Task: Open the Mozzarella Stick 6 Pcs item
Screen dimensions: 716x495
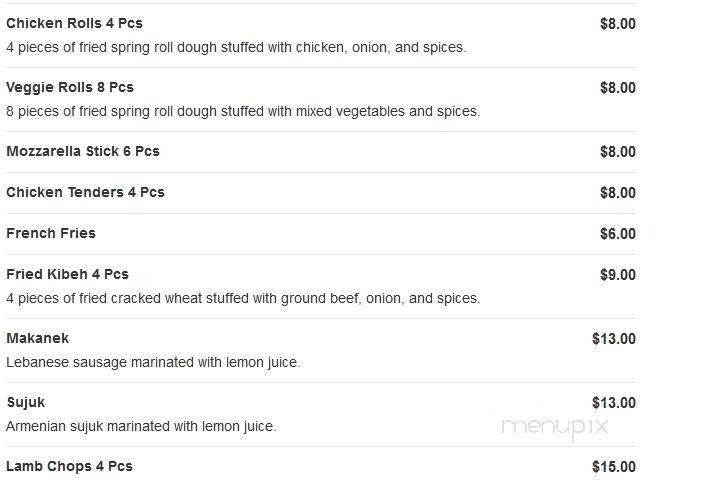Action: click(83, 151)
